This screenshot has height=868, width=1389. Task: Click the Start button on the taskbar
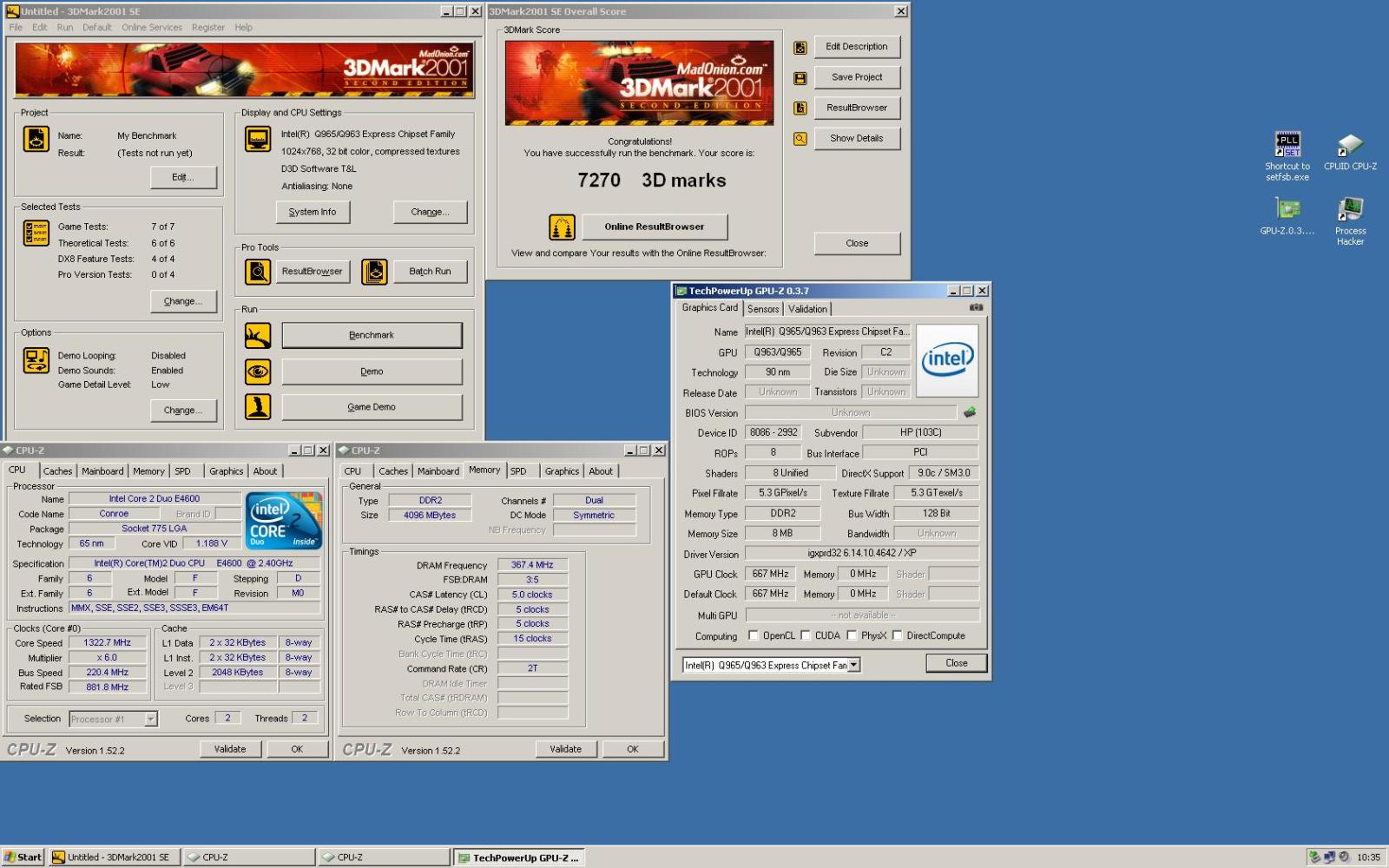(23, 858)
